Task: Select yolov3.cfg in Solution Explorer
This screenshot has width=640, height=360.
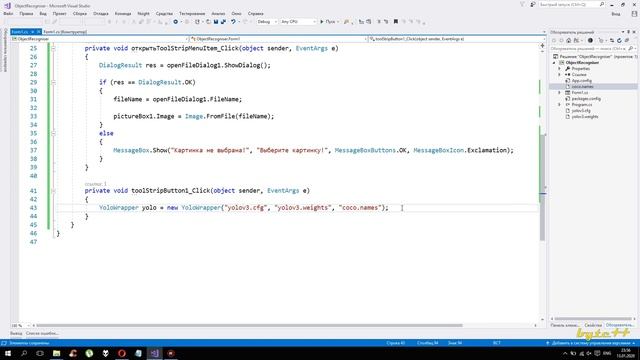Action: (x=581, y=111)
